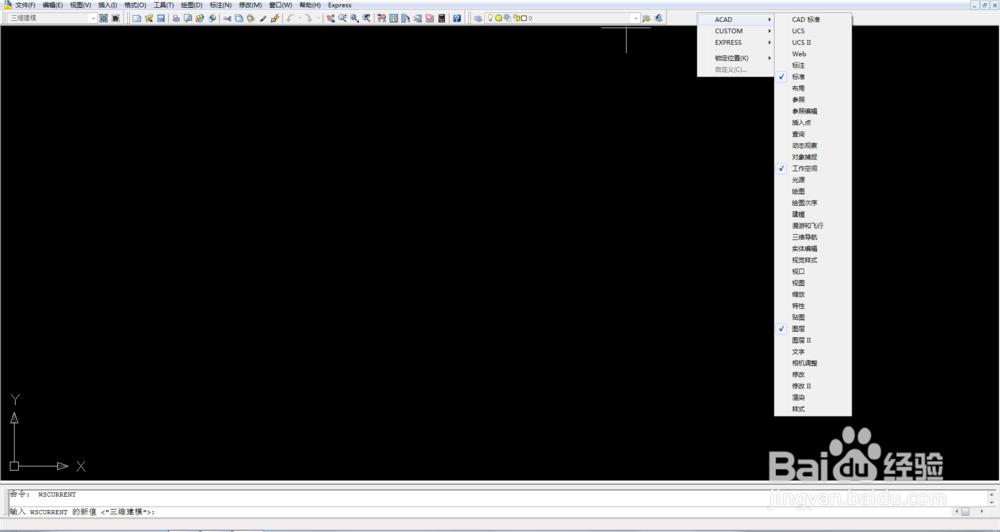Click the Sheet Set Manager icon
1000x532 pixels.
(417, 18)
